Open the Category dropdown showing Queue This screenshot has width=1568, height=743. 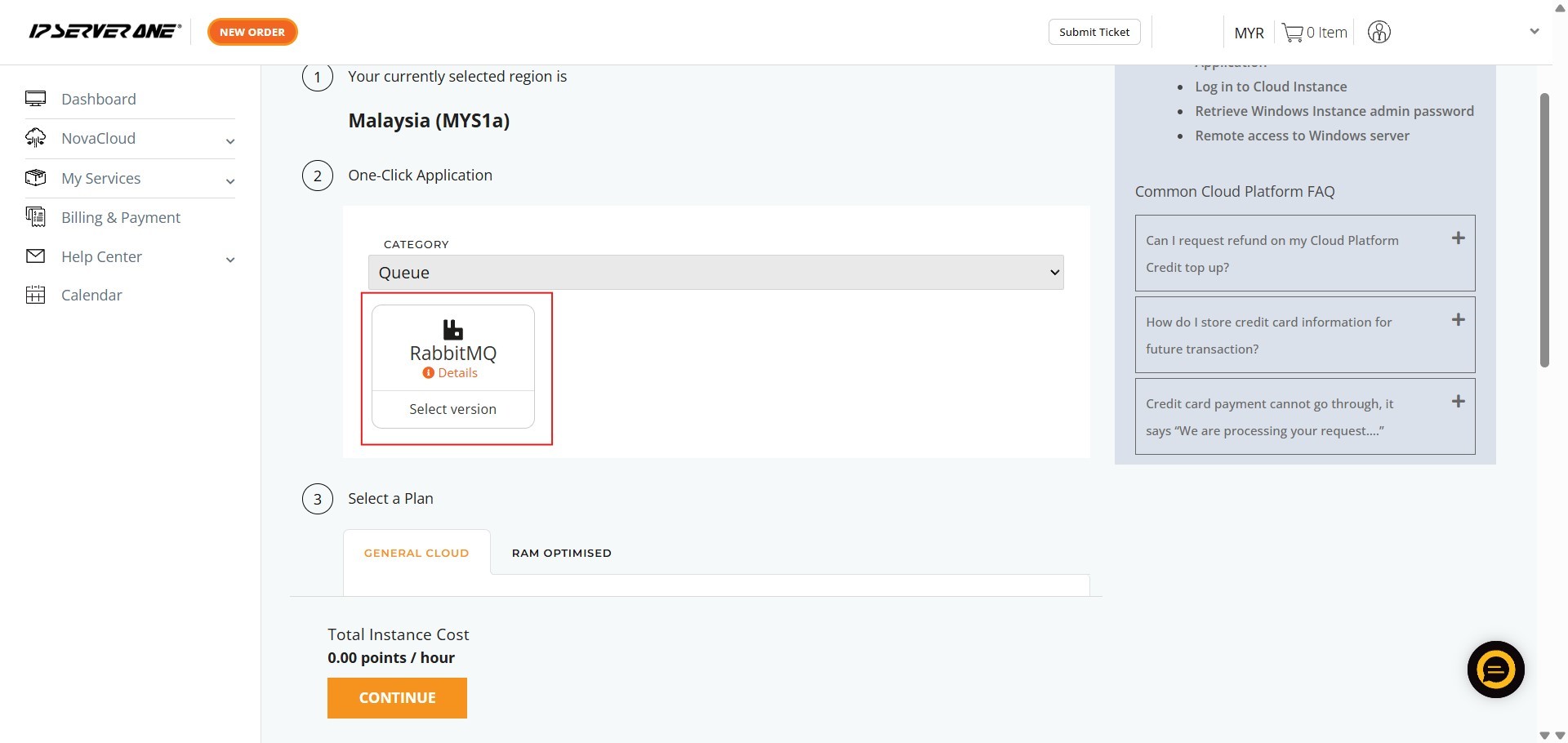point(715,273)
